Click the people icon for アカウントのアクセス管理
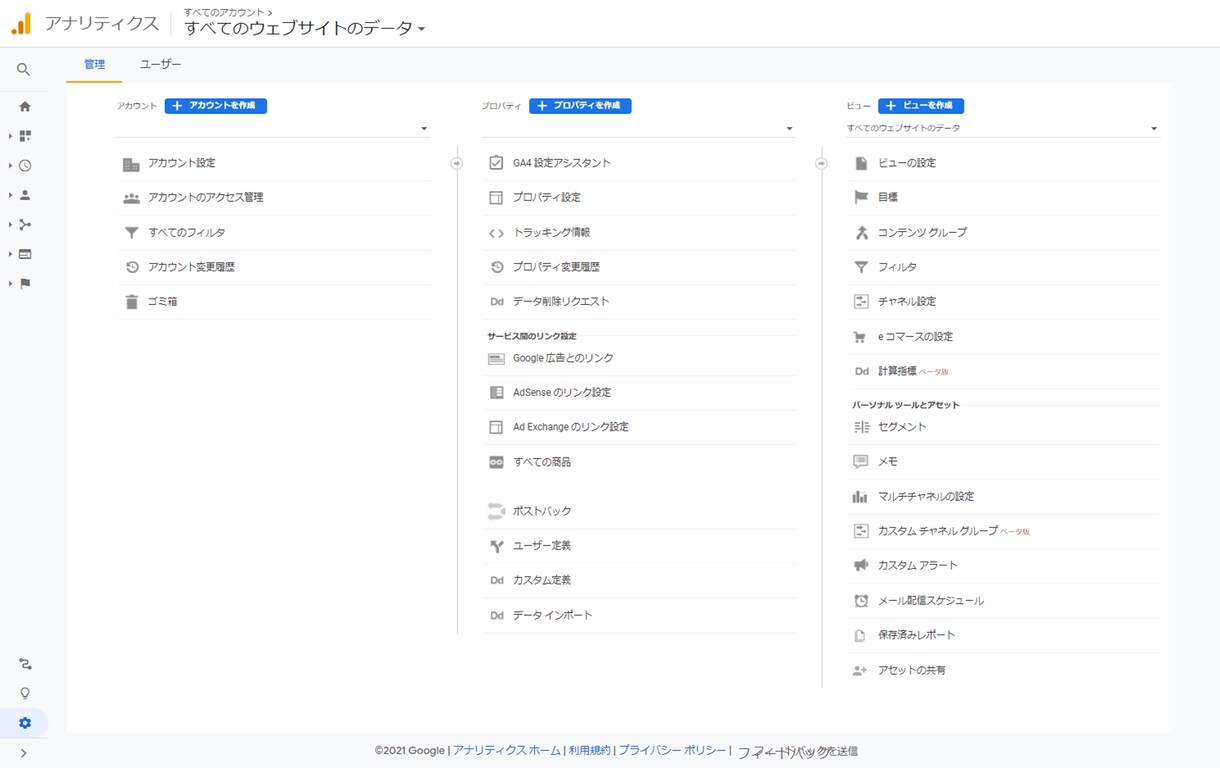This screenshot has width=1220, height=768. [131, 198]
